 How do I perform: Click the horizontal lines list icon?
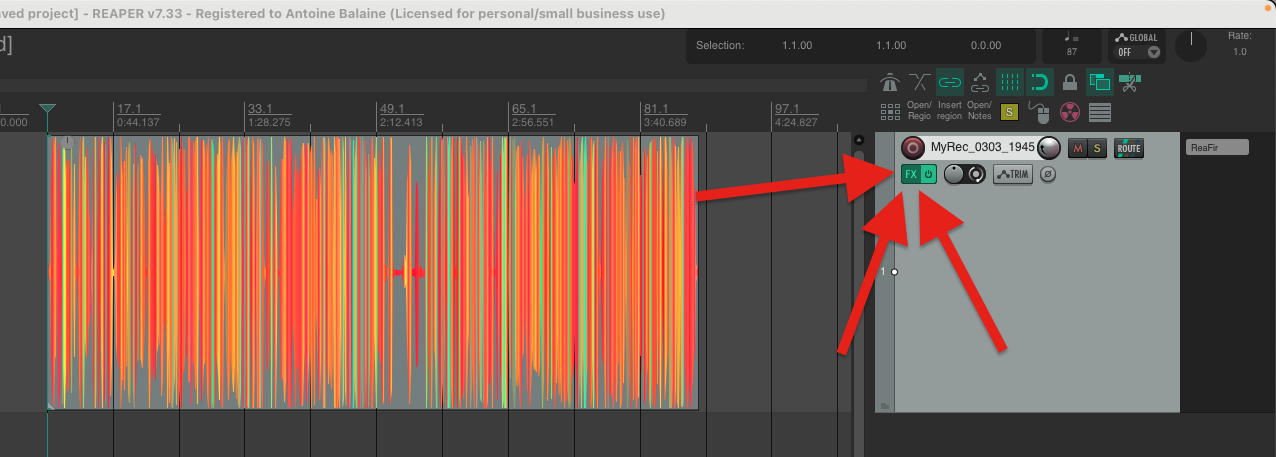[x=1100, y=111]
